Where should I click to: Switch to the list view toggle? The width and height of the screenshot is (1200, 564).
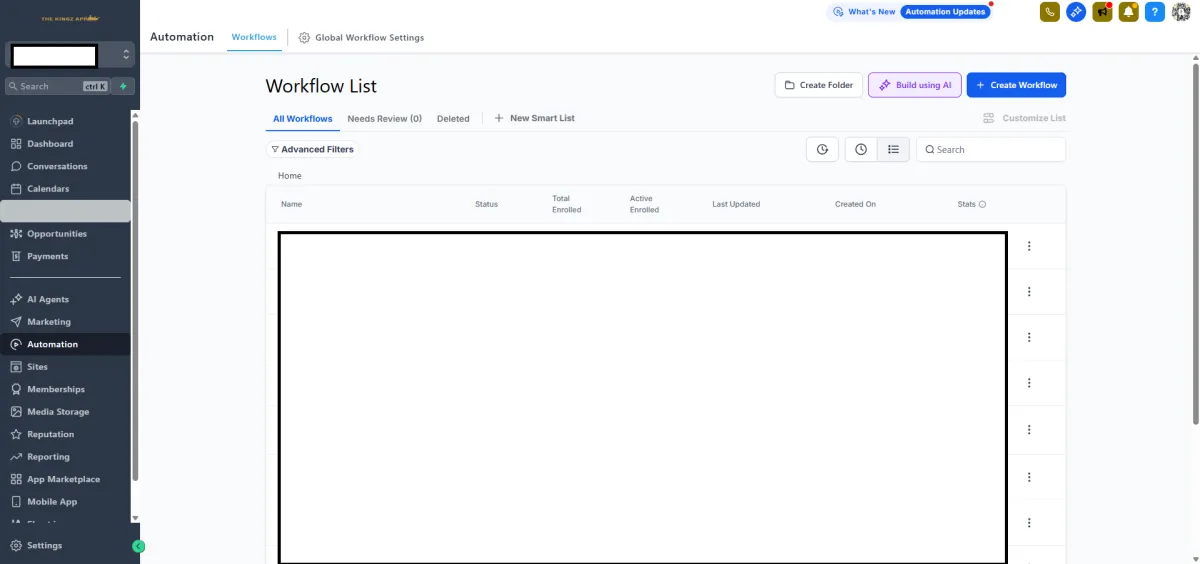click(893, 149)
